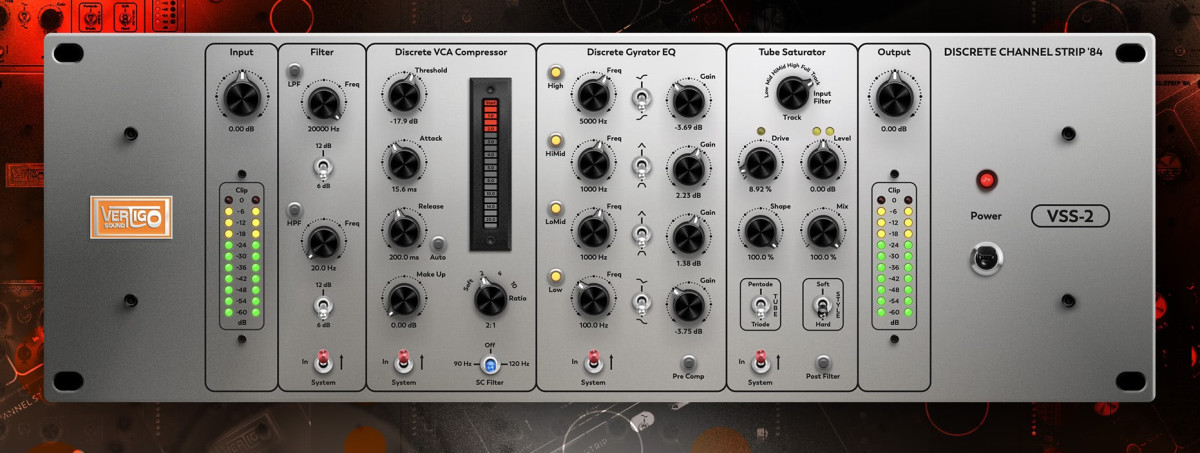Click the red Power LED button
The height and width of the screenshot is (453, 1200).
987,181
